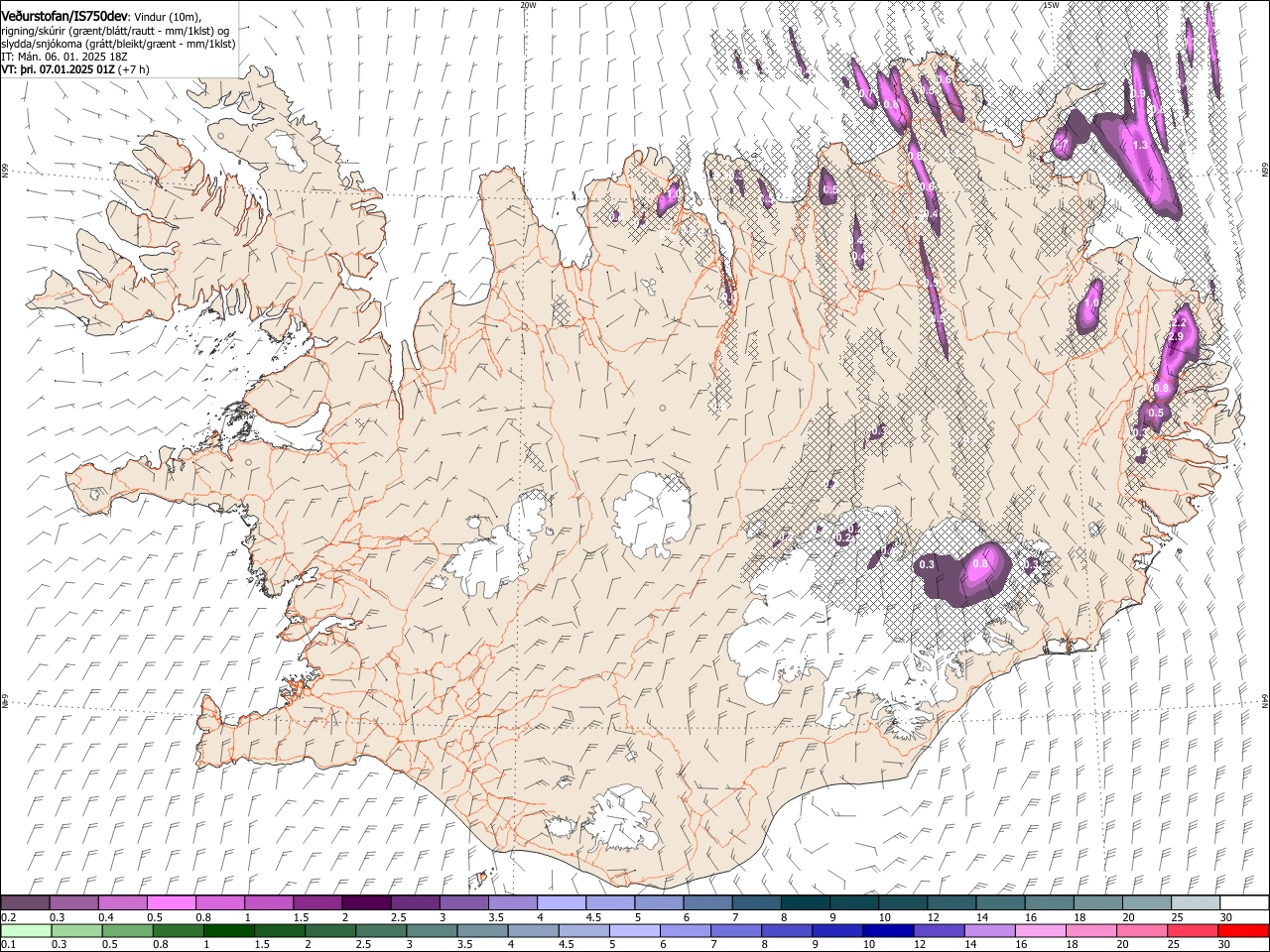The height and width of the screenshot is (952, 1270).
Task: Click the light lavender swatch right of 4 in the upper legend
Action: 562,902
